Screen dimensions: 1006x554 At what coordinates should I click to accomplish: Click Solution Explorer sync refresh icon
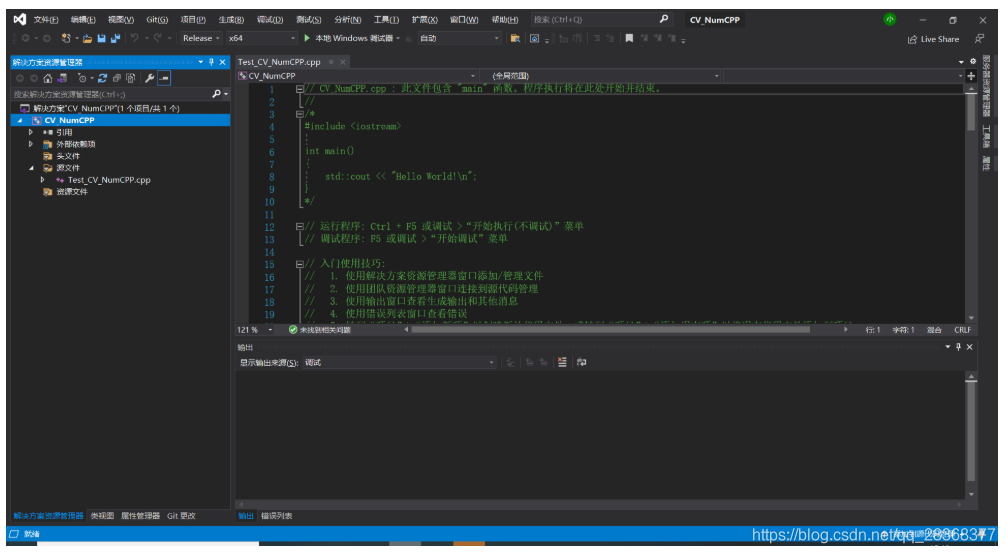point(102,78)
